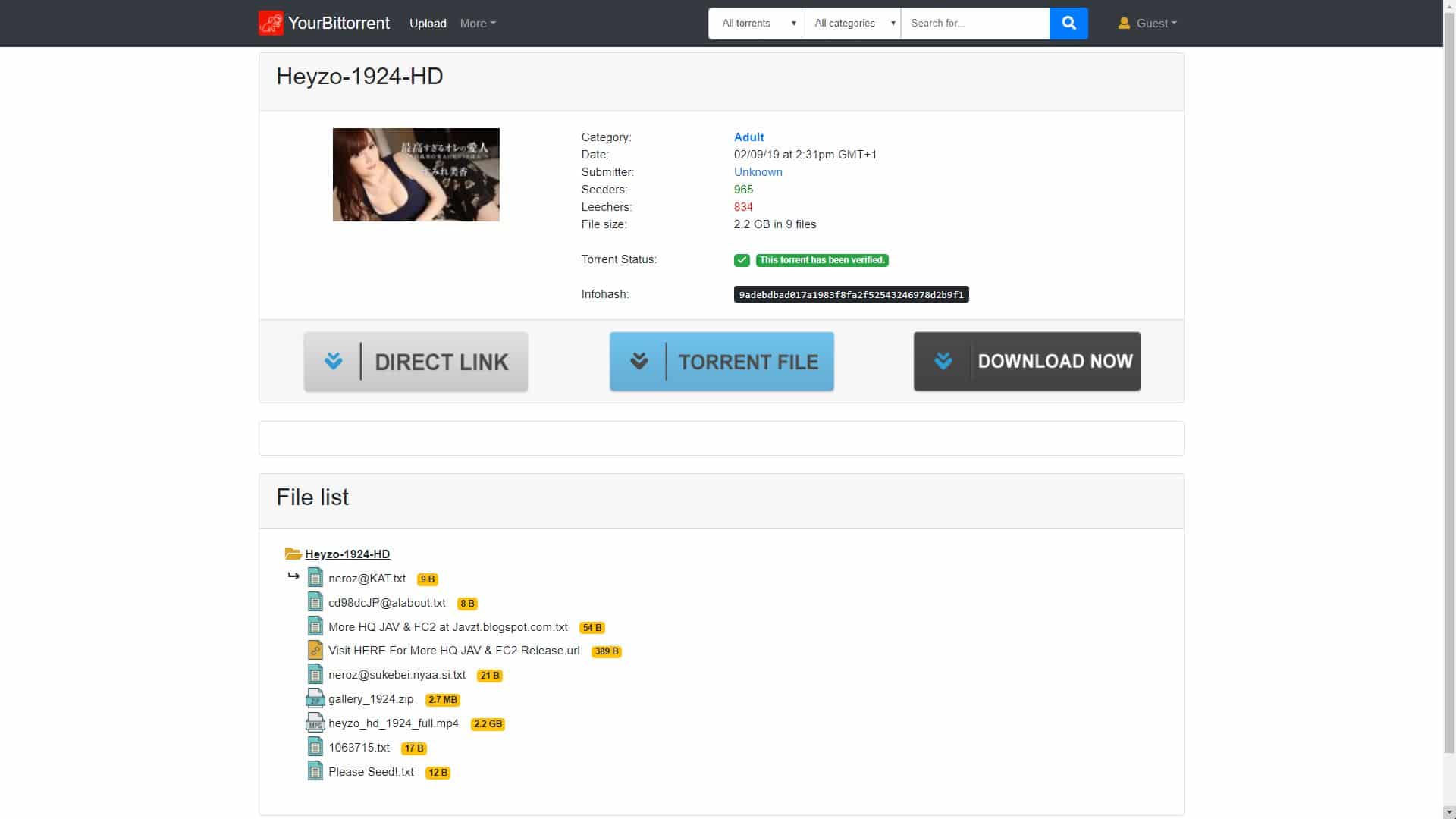
Task: Click the green verified checkmark badge
Action: point(742,260)
